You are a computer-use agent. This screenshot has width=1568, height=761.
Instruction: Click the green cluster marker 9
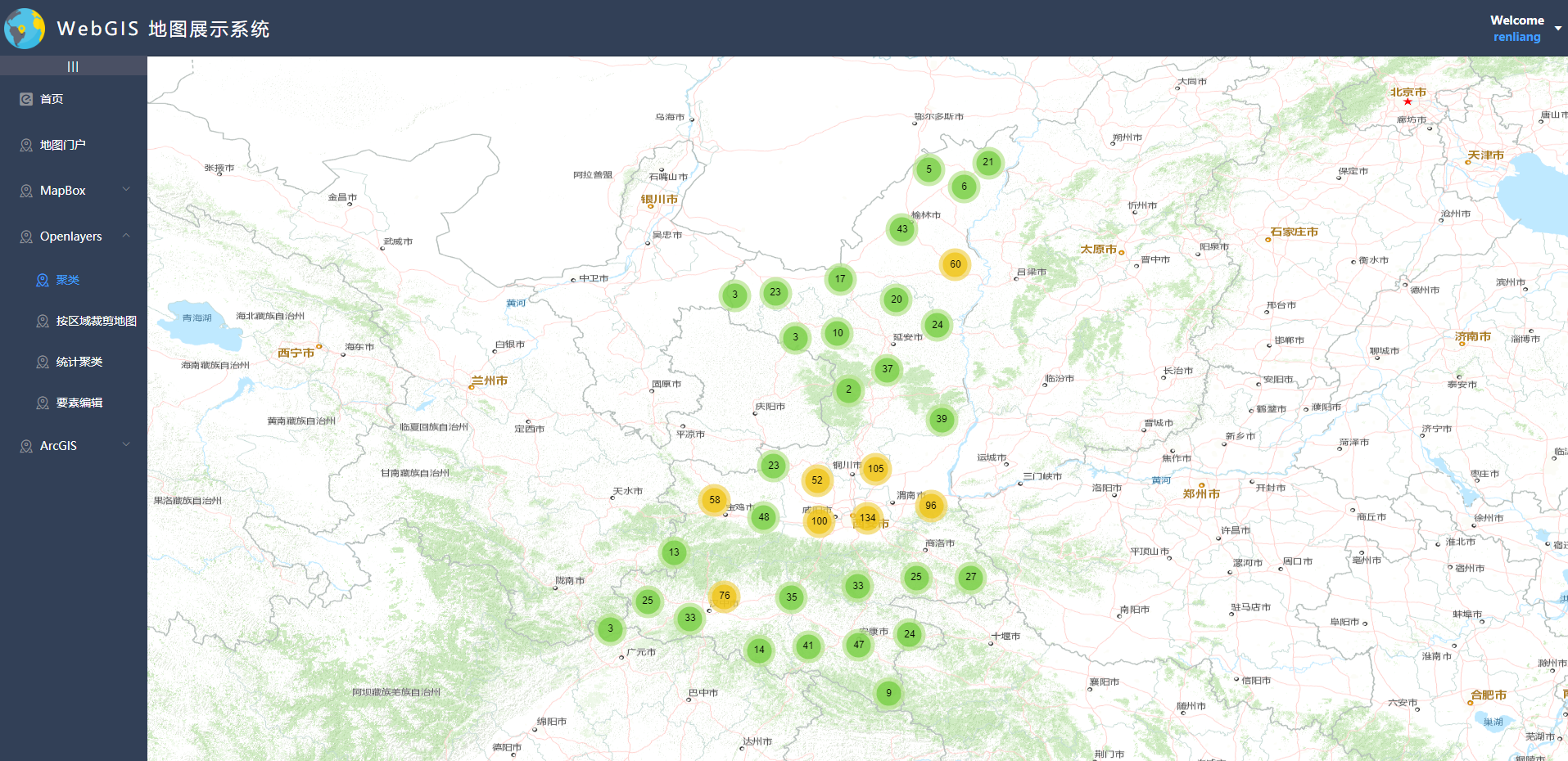pyautogui.click(x=888, y=693)
